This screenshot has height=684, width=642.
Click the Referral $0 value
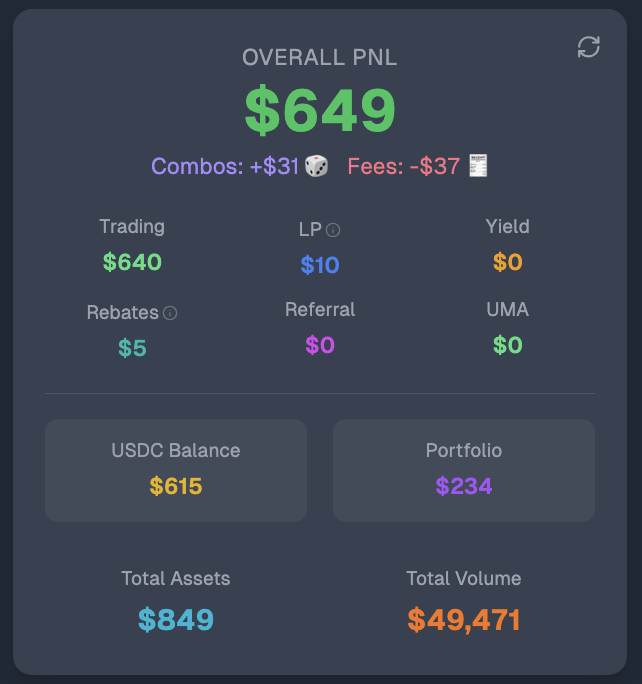point(320,345)
